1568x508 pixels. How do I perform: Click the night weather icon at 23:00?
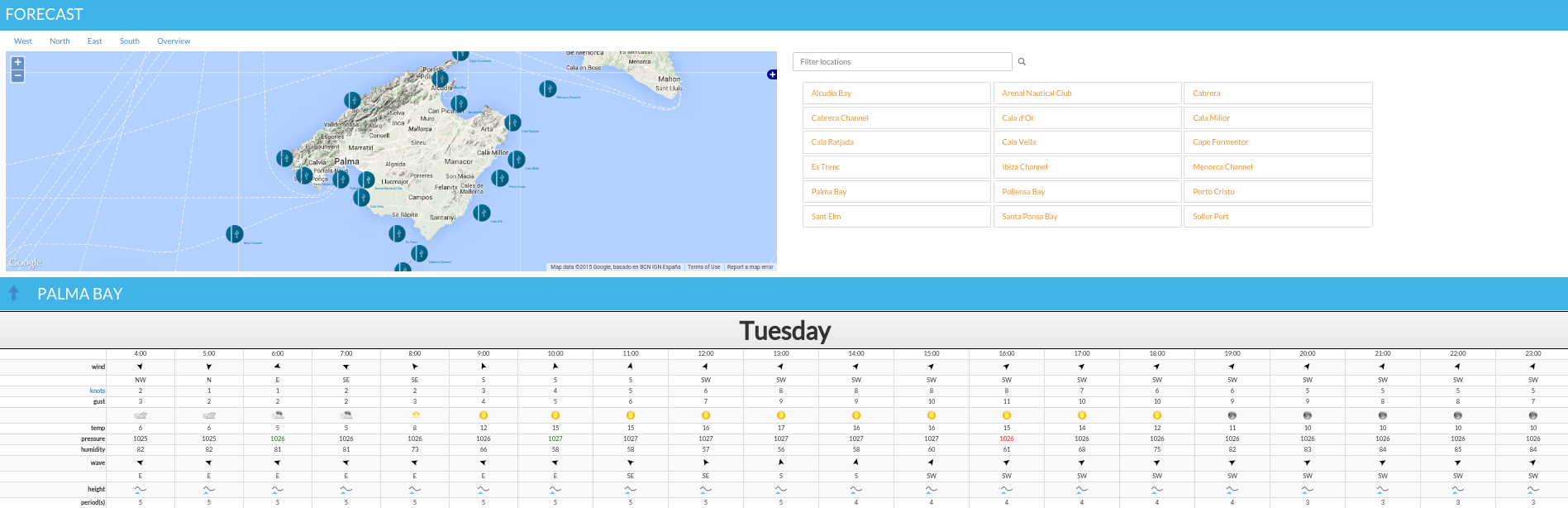tap(1533, 415)
